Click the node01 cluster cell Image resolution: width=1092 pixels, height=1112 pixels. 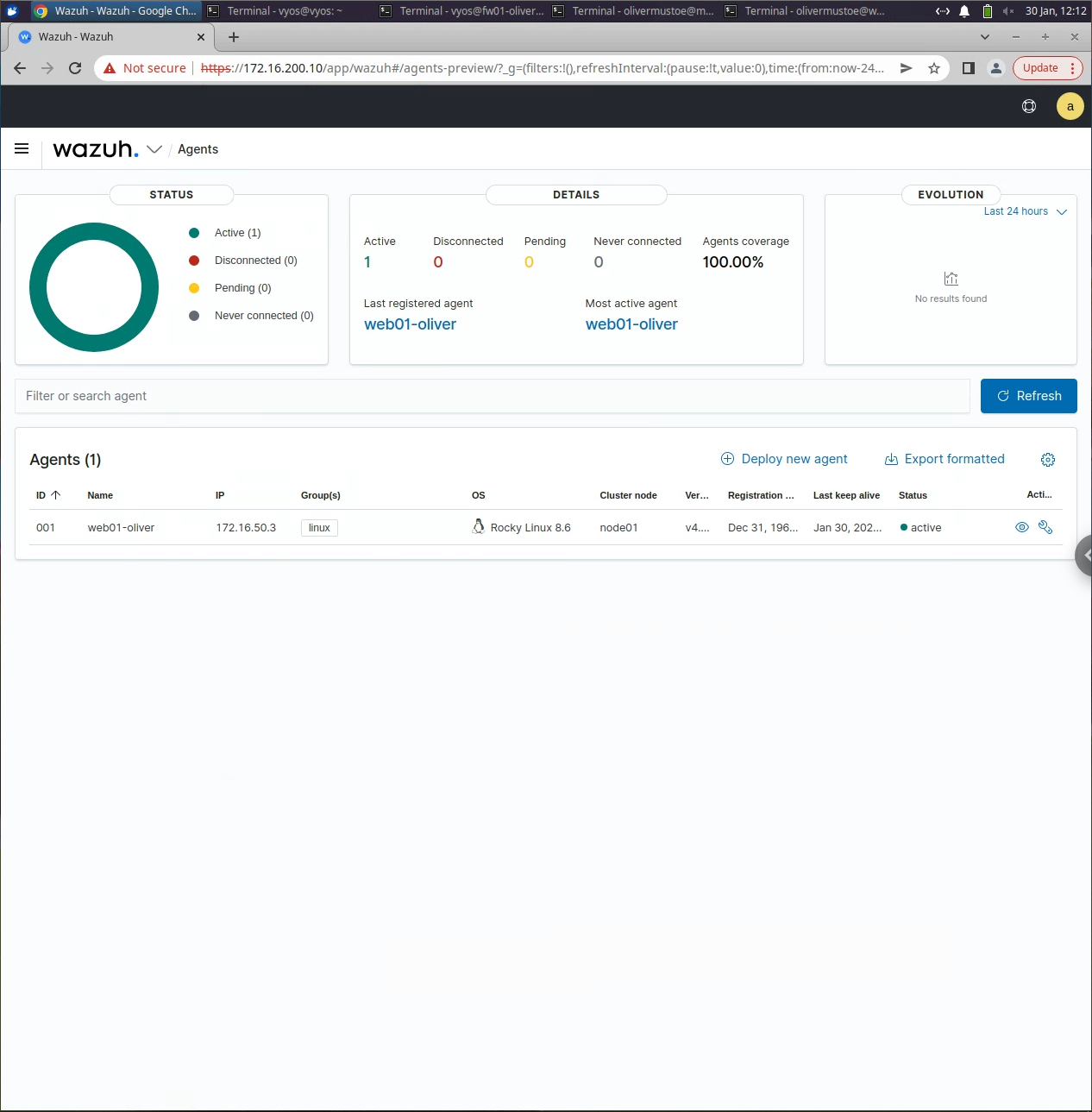point(618,528)
